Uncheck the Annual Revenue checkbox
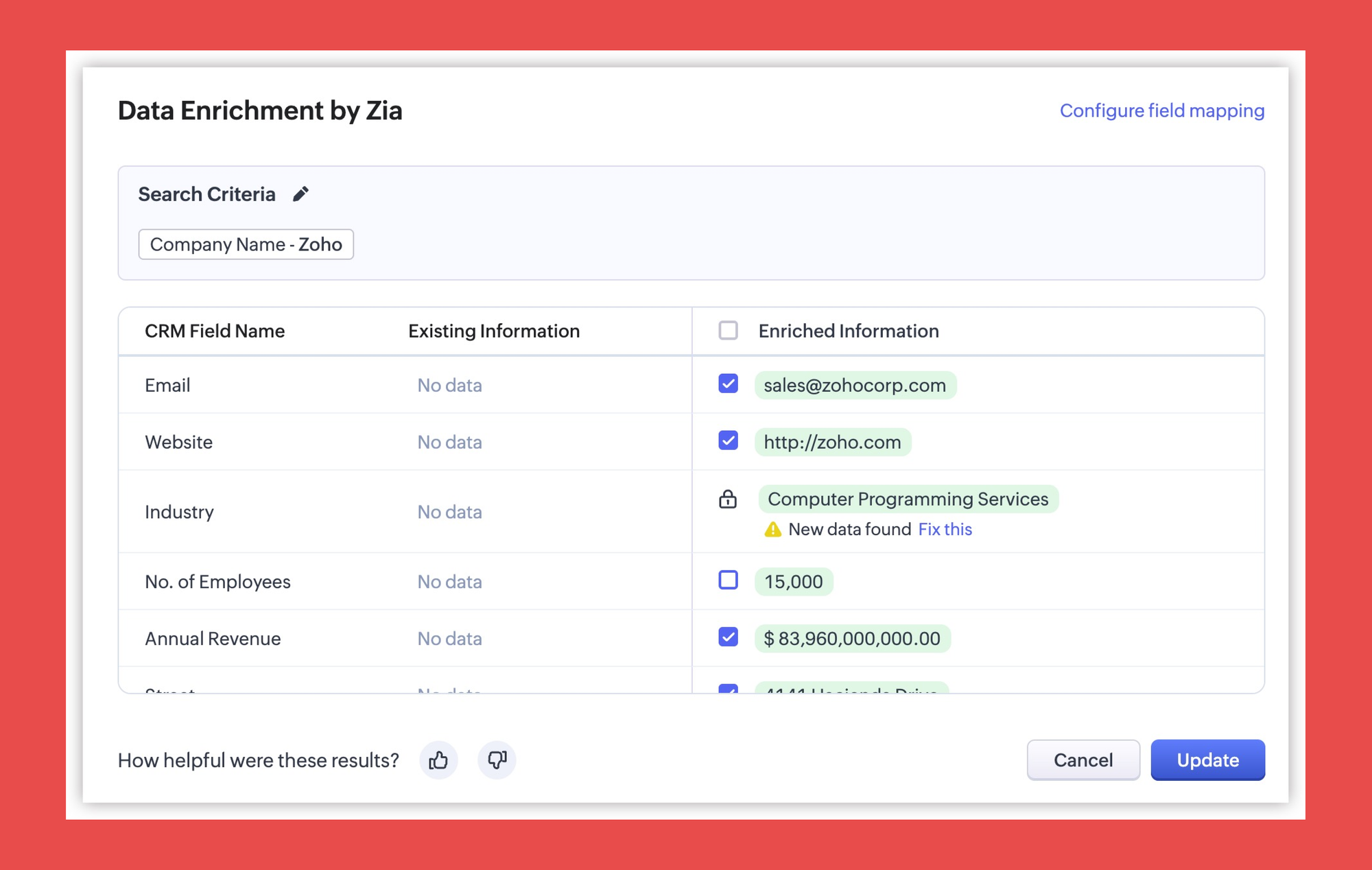Viewport: 1372px width, 870px height. tap(728, 637)
